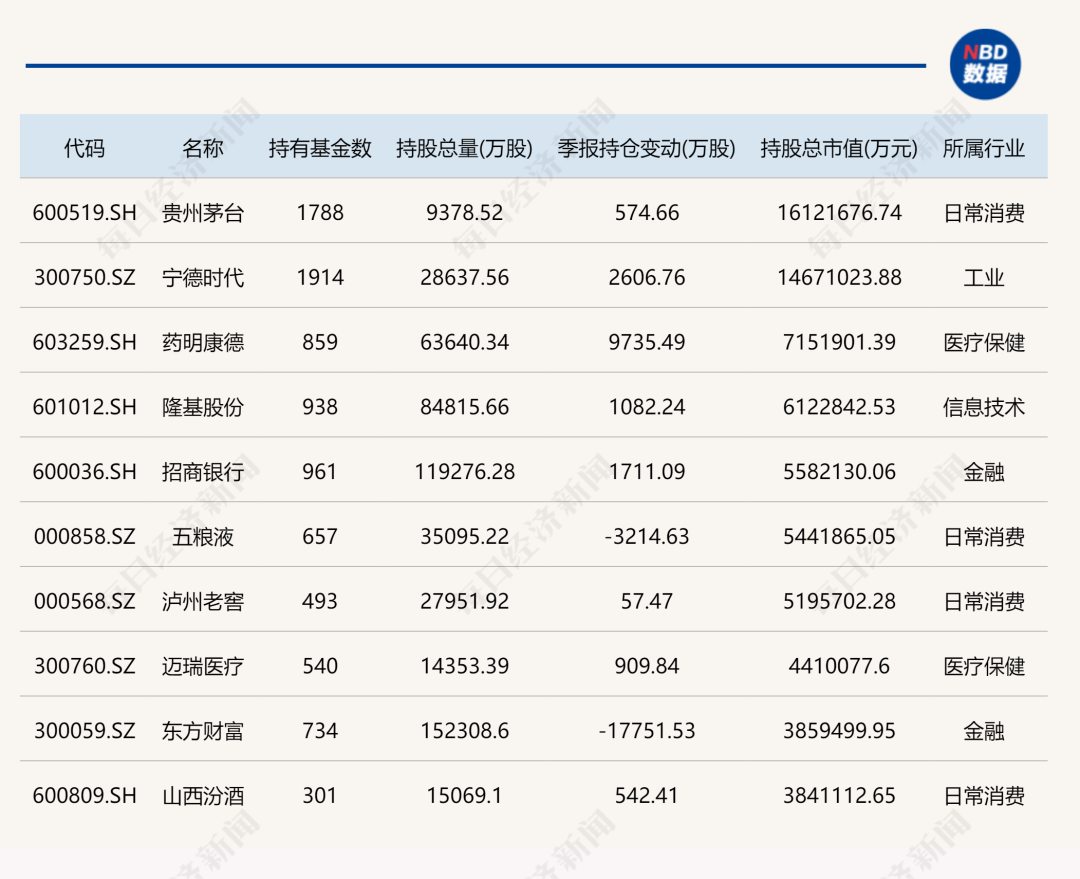Select the 持股总量(万股) column header
Viewport: 1080px width, 879px height.
[x=464, y=148]
